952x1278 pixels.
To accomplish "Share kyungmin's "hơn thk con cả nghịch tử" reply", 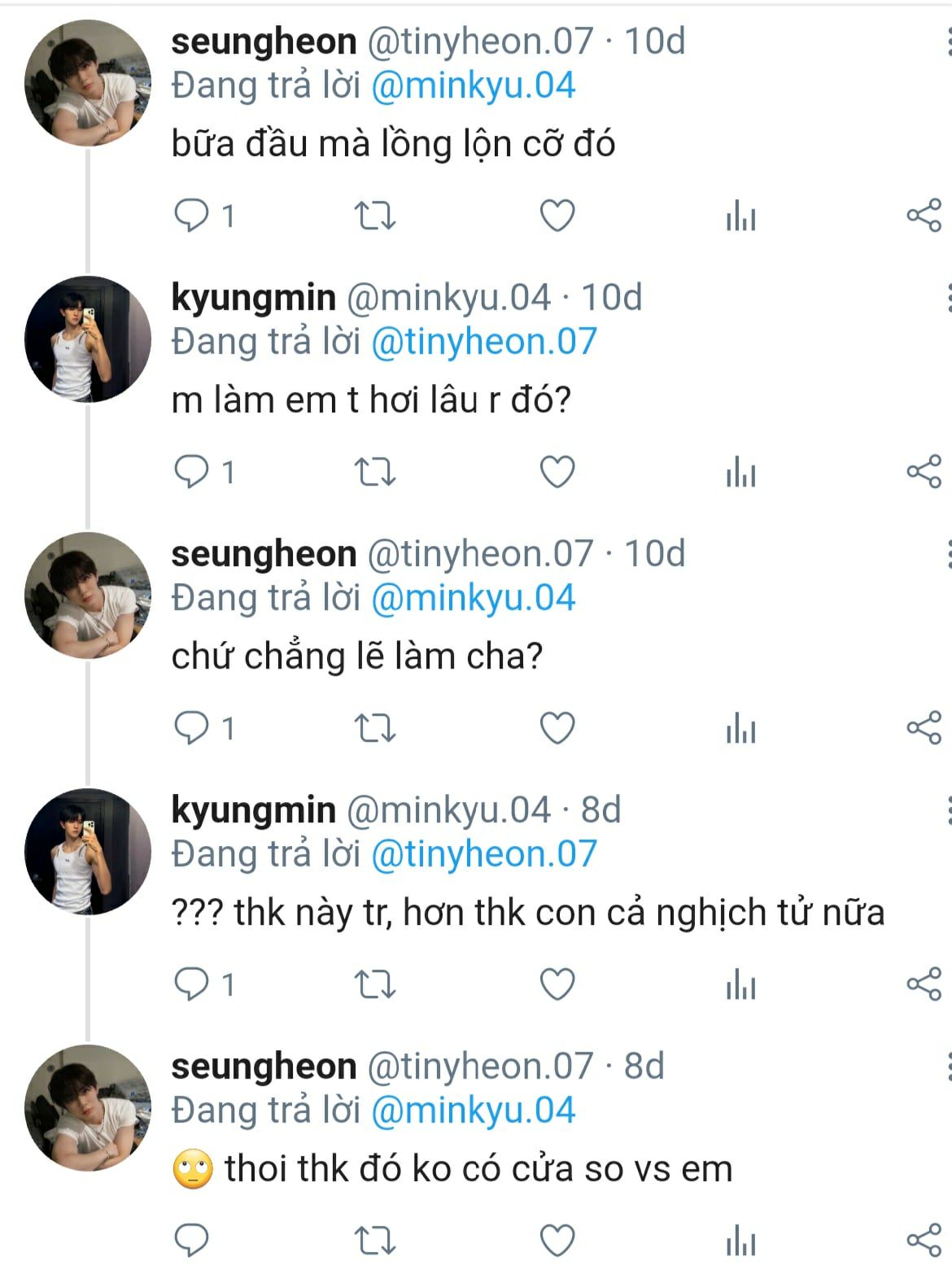I will (924, 985).
